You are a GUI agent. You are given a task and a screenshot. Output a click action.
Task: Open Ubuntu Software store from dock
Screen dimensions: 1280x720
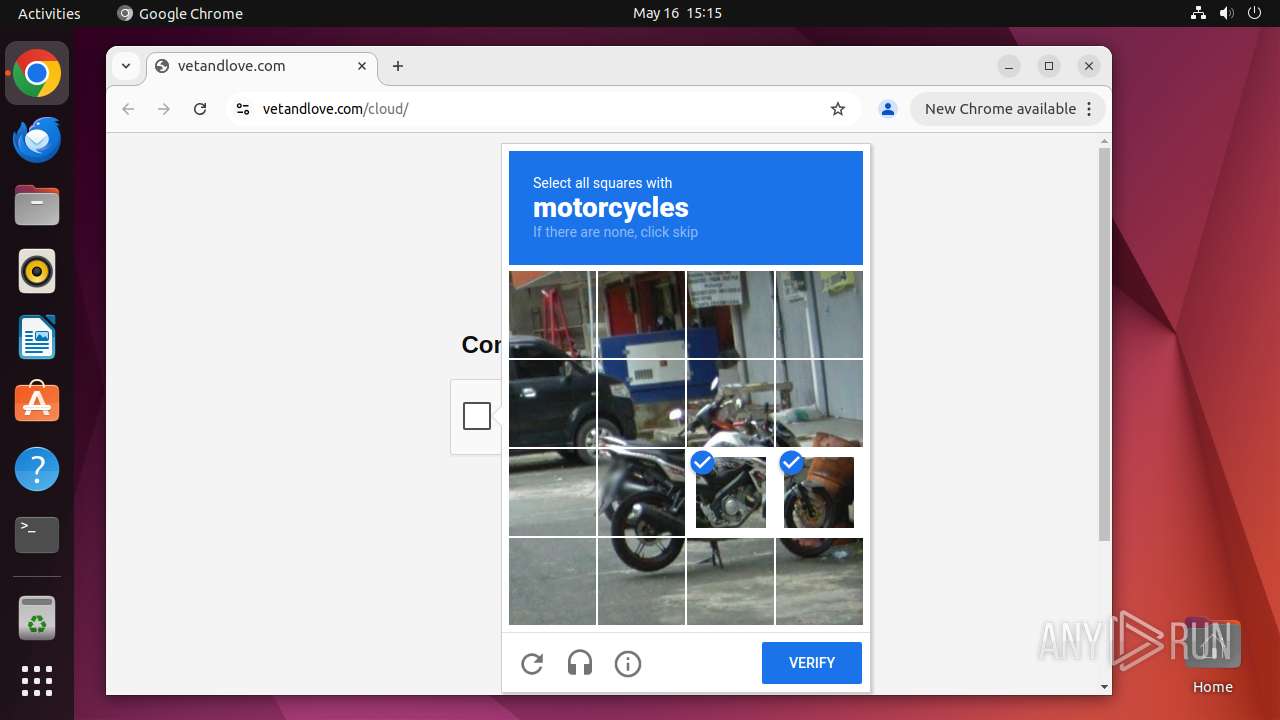[x=37, y=403]
